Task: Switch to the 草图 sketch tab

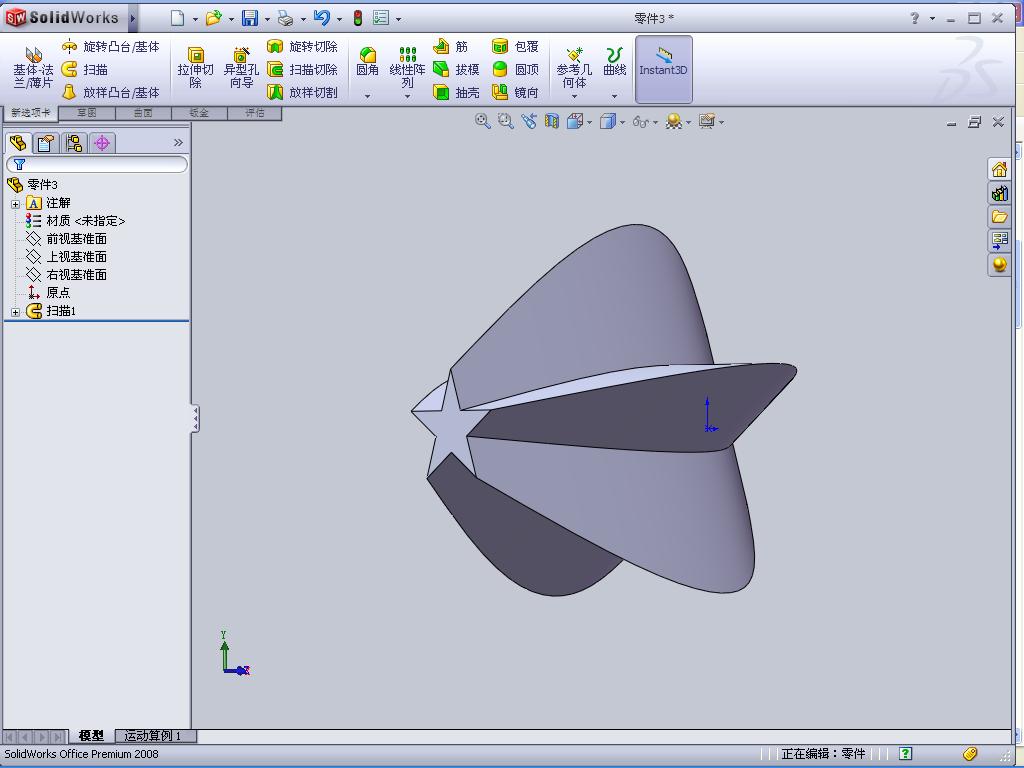Action: coord(87,113)
